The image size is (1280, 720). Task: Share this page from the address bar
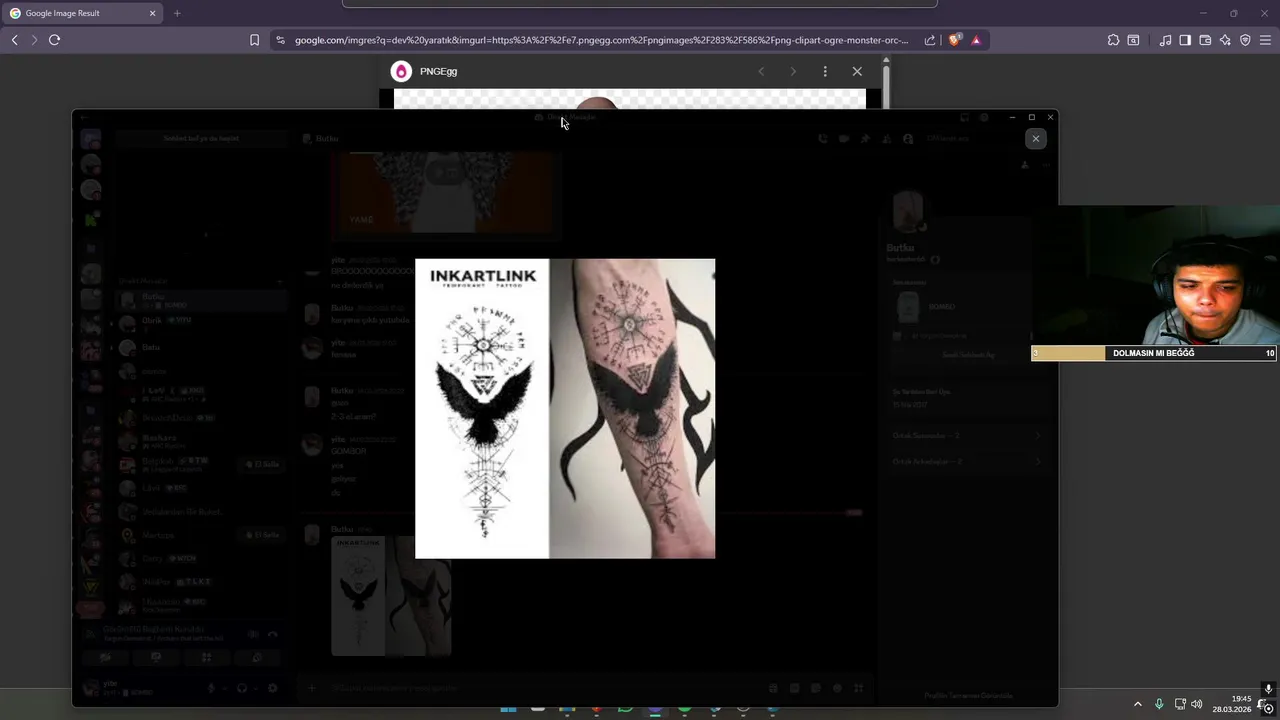tap(930, 40)
